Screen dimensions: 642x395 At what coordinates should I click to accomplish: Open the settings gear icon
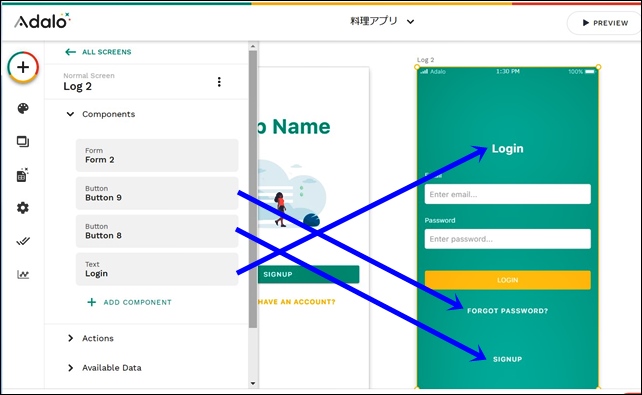click(x=23, y=208)
